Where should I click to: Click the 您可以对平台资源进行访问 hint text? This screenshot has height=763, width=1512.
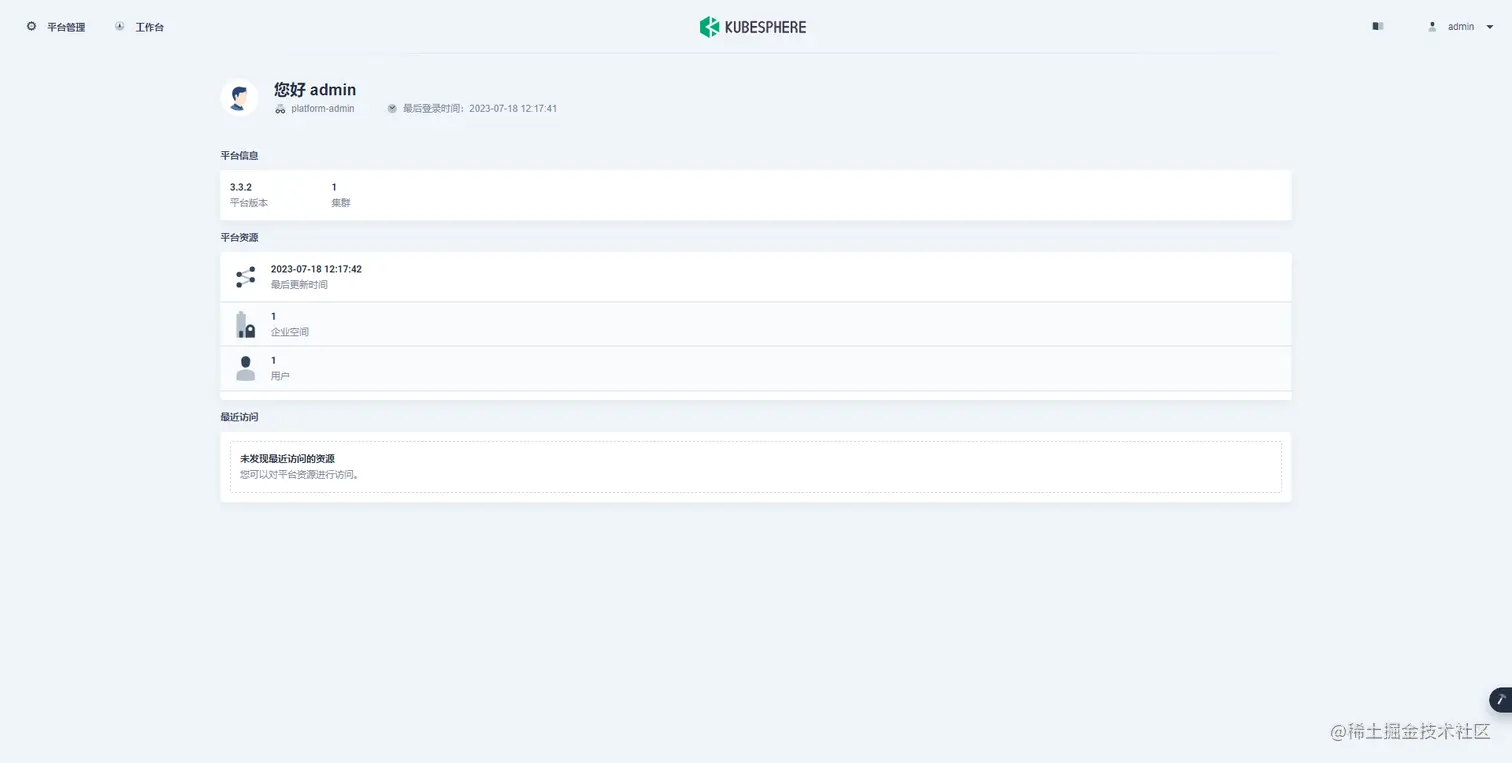300,474
